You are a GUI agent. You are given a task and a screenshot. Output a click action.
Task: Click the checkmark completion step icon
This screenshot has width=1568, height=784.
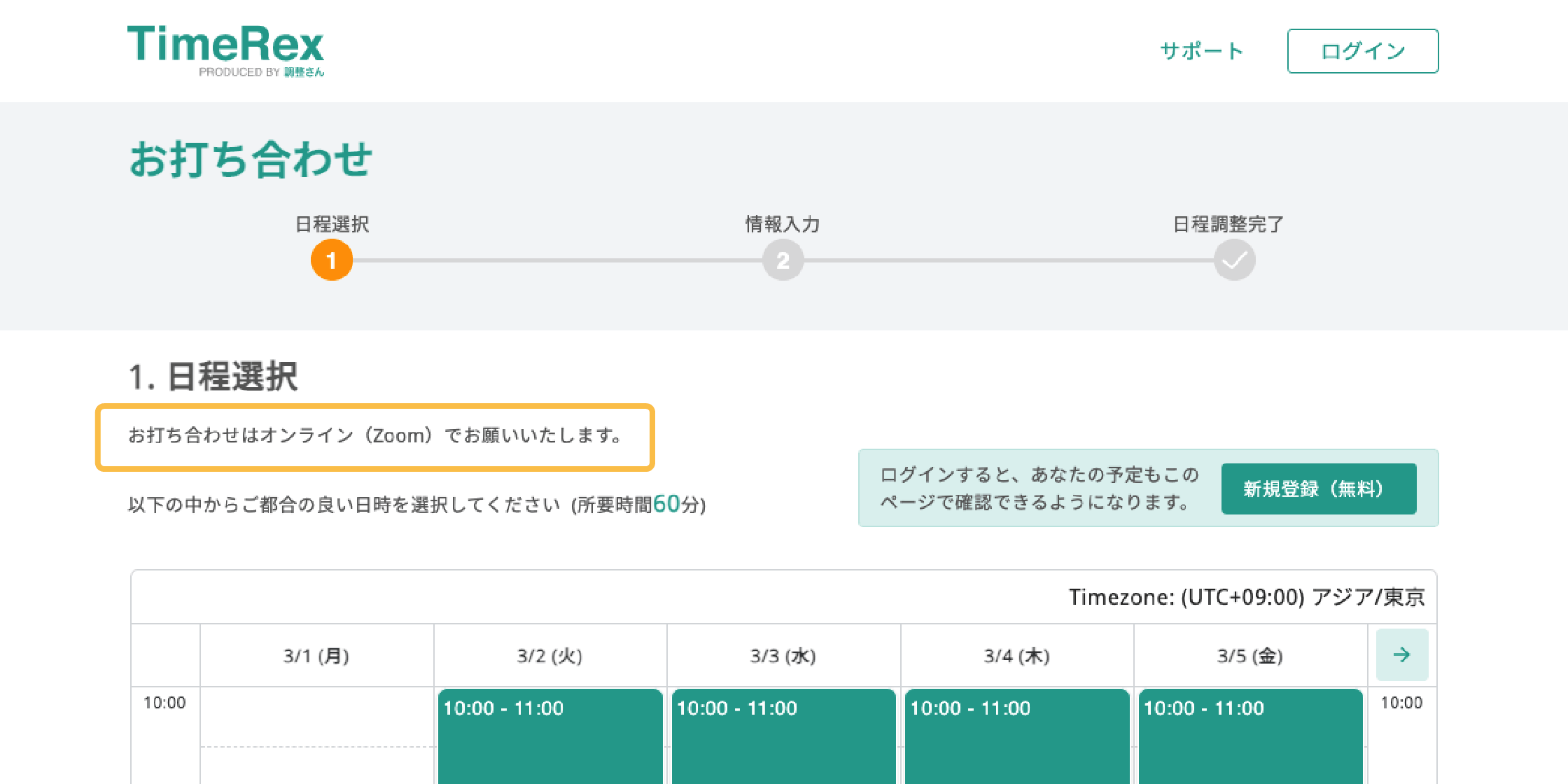point(1234,260)
